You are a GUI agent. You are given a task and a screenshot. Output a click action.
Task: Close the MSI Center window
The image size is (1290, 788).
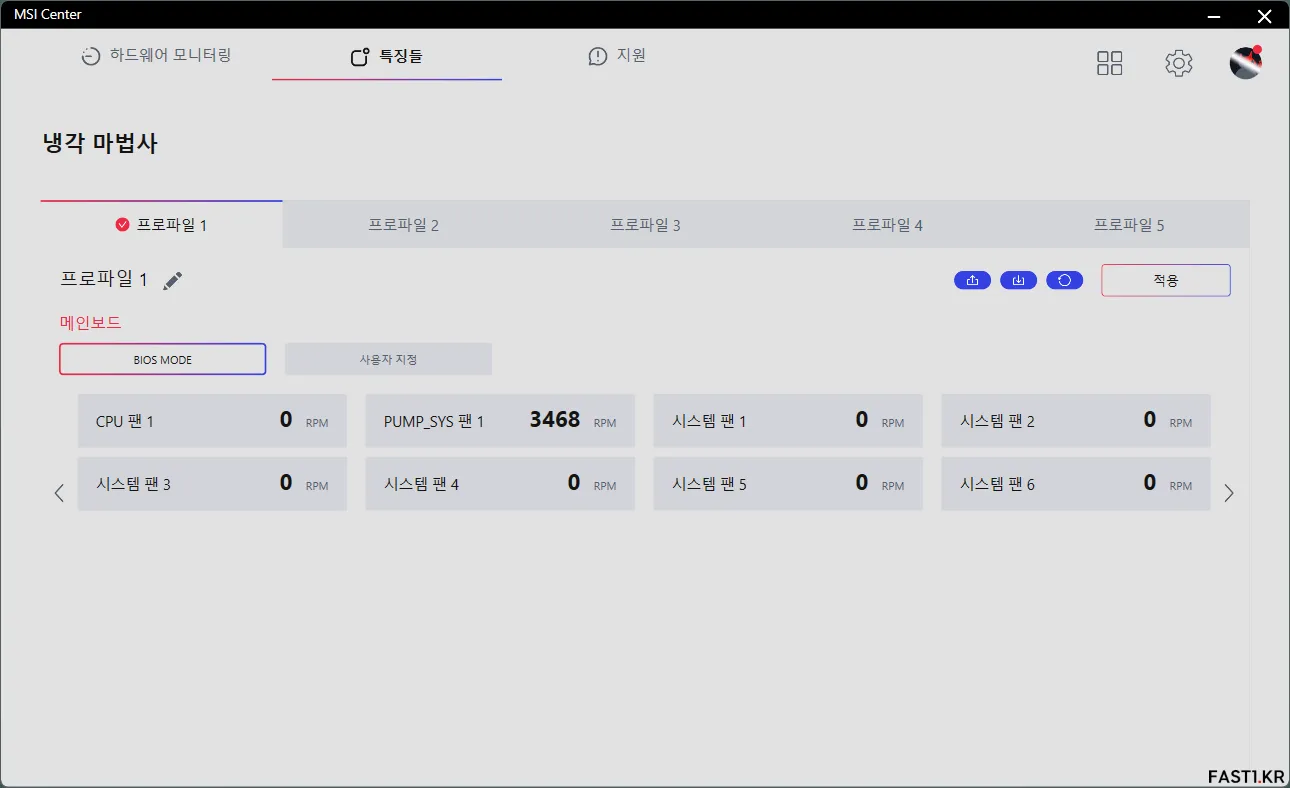(1264, 15)
